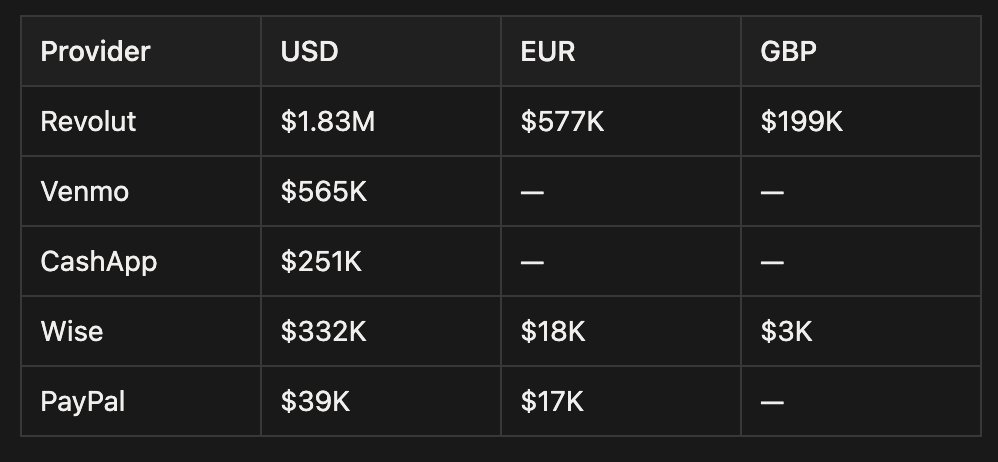Click the empty dash in Venmo's EUR cell
The height and width of the screenshot is (462, 998).
[x=532, y=192]
